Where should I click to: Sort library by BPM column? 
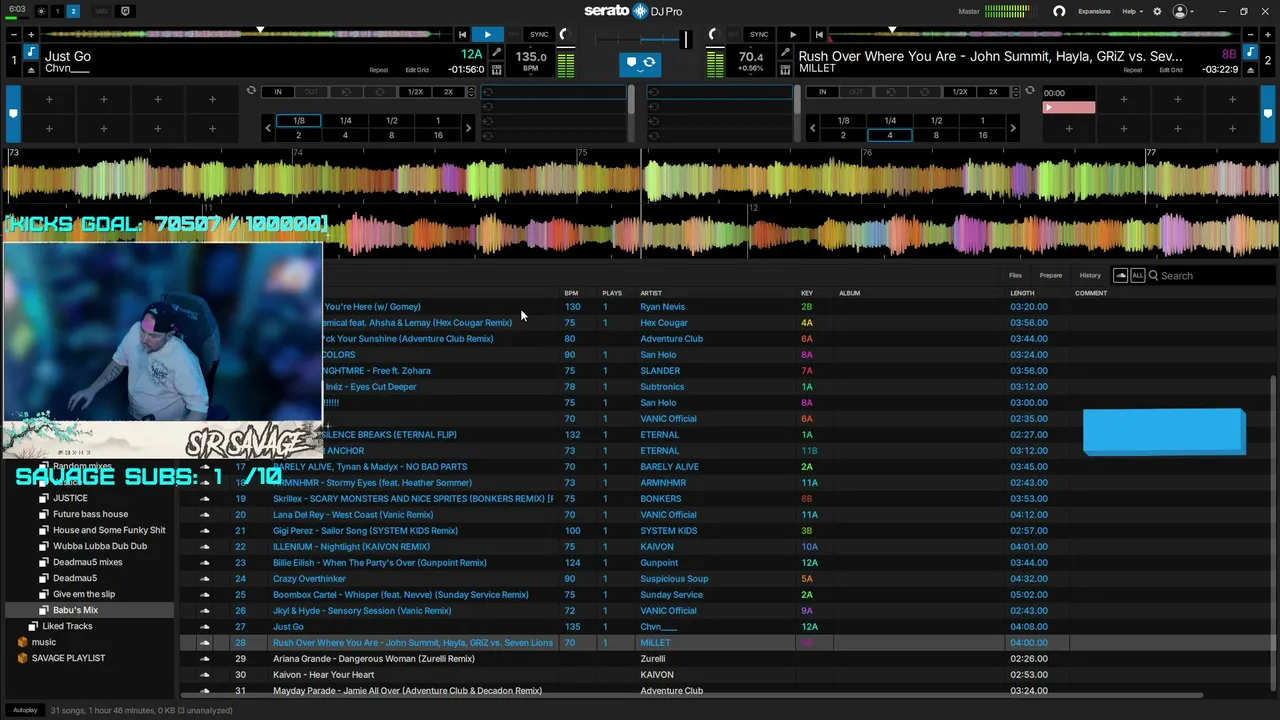coord(571,293)
